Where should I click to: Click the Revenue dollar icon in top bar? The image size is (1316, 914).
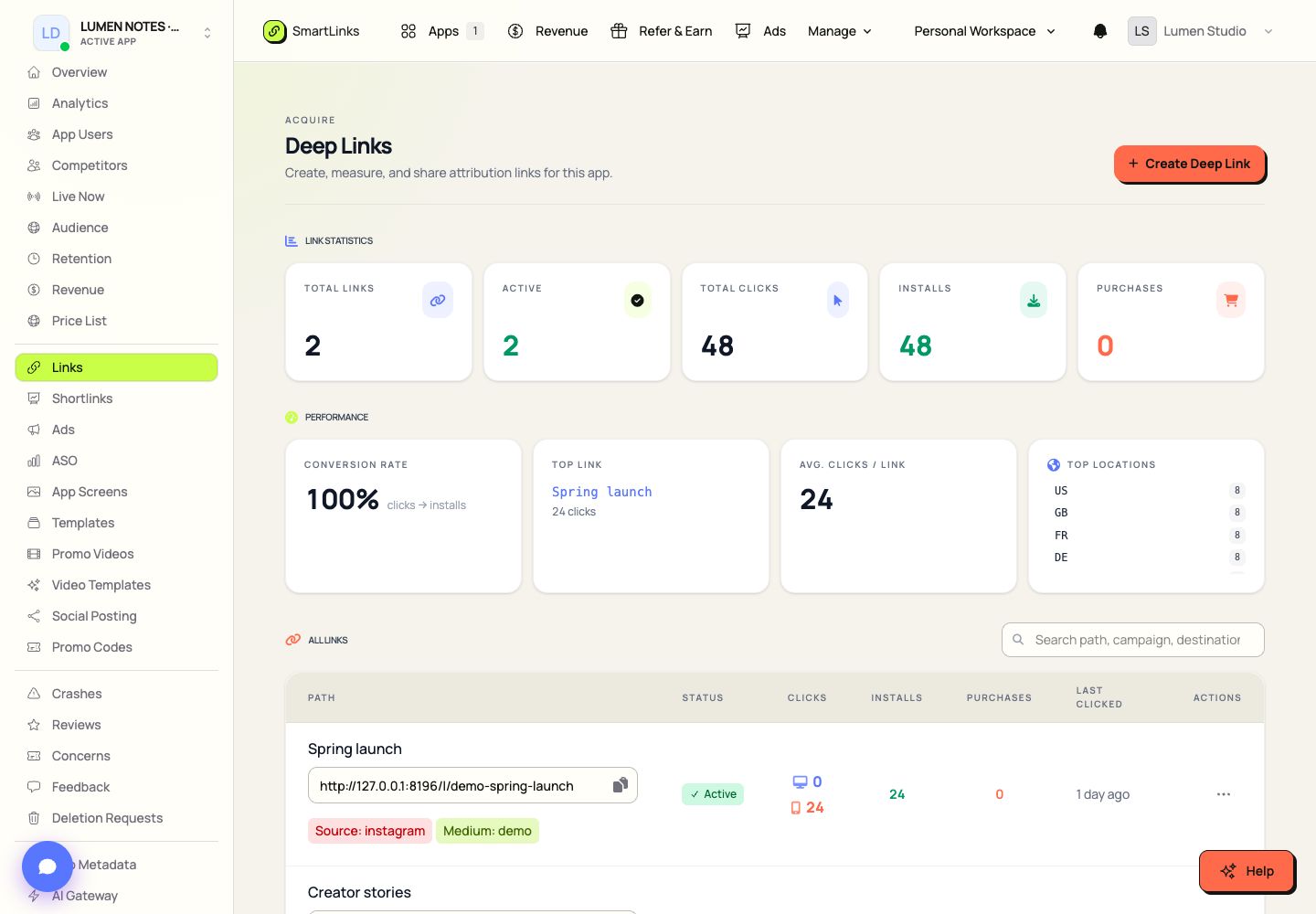point(515,31)
